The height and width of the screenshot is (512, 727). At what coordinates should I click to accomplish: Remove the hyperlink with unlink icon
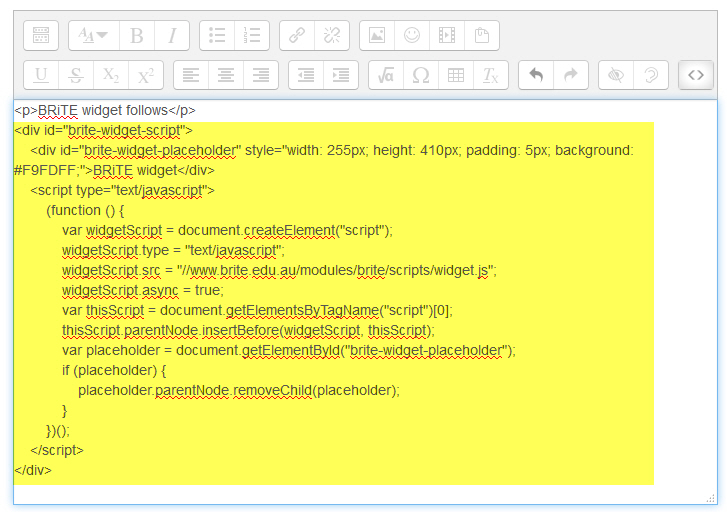point(332,35)
